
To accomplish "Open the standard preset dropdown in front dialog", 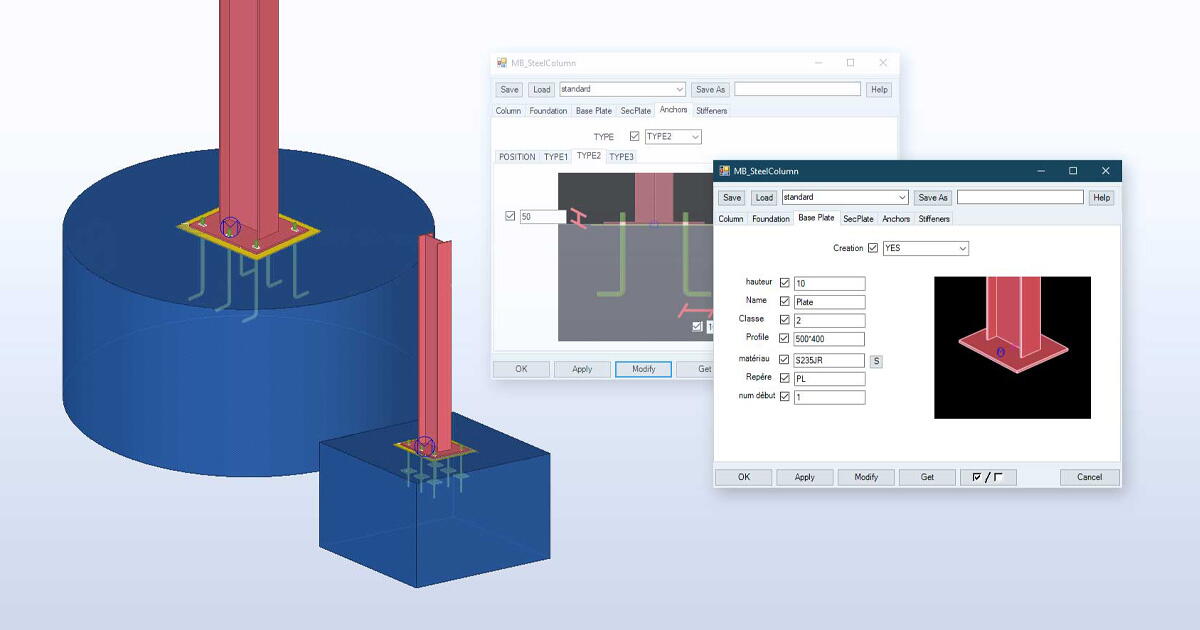I will [900, 197].
